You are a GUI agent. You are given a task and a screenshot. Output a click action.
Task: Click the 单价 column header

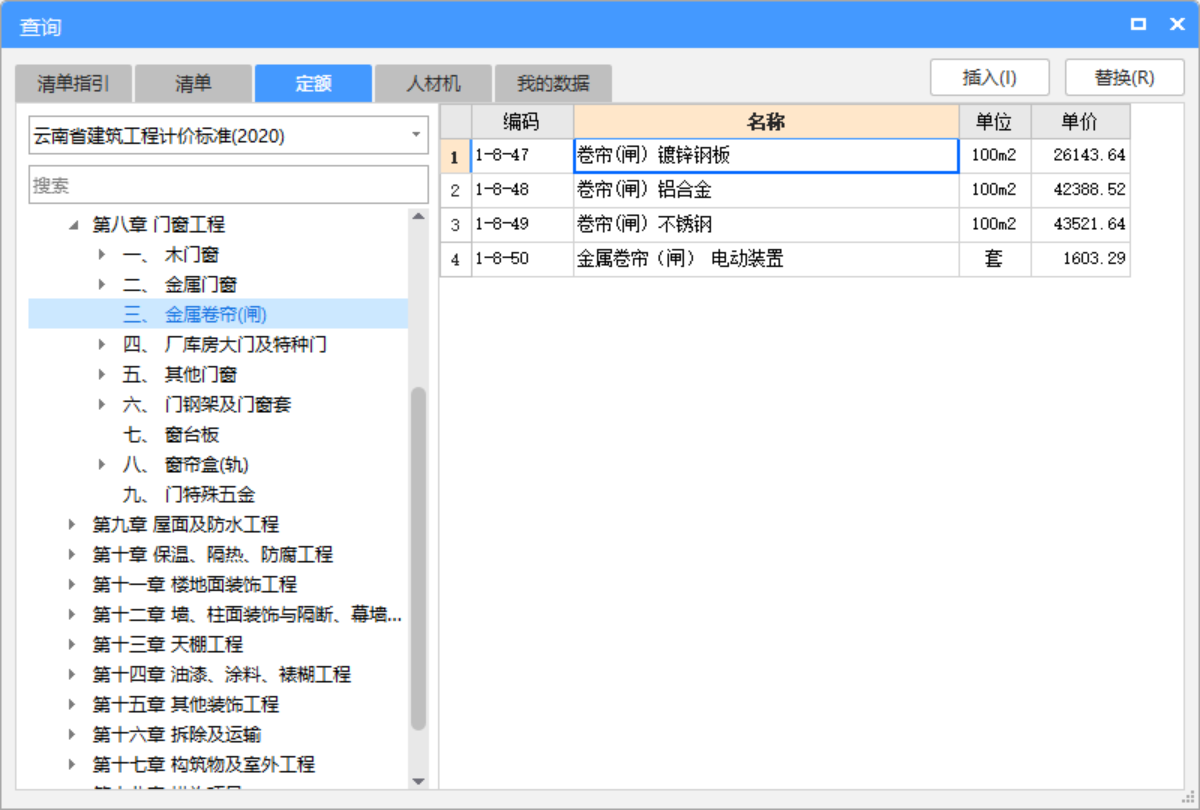pos(1081,122)
